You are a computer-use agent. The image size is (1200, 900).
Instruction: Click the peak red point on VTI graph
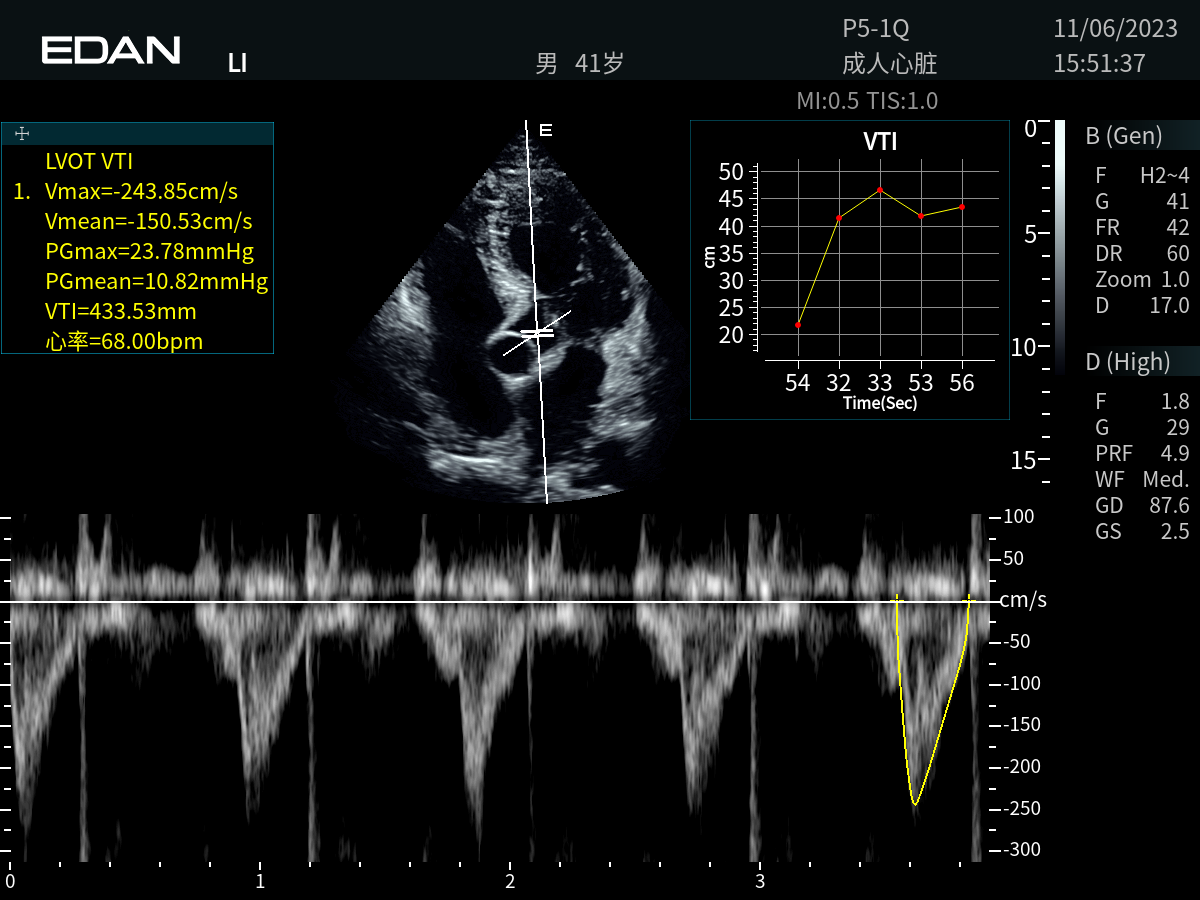click(880, 190)
